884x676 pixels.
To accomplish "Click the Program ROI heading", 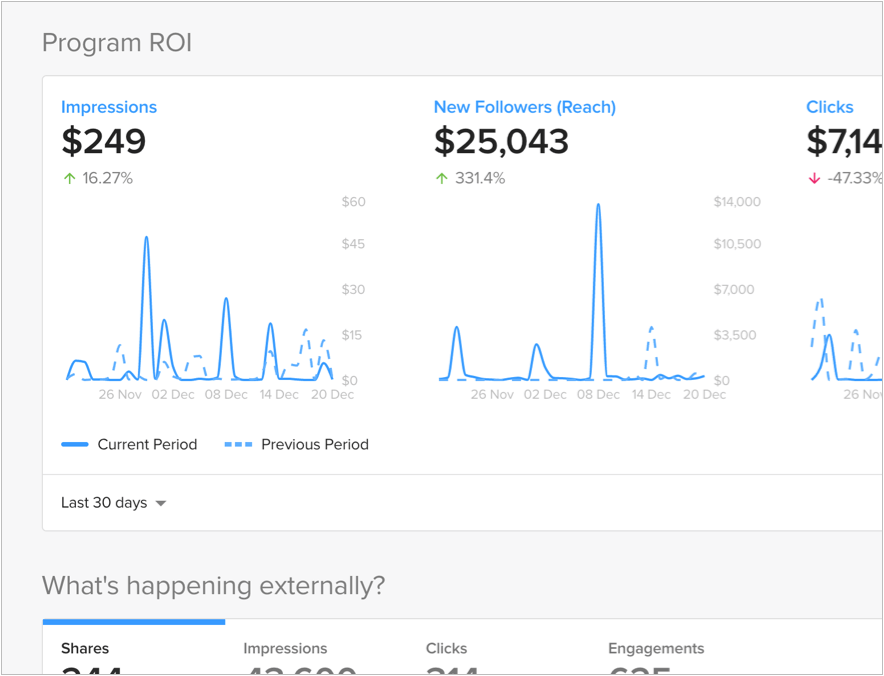I will 117,43.
